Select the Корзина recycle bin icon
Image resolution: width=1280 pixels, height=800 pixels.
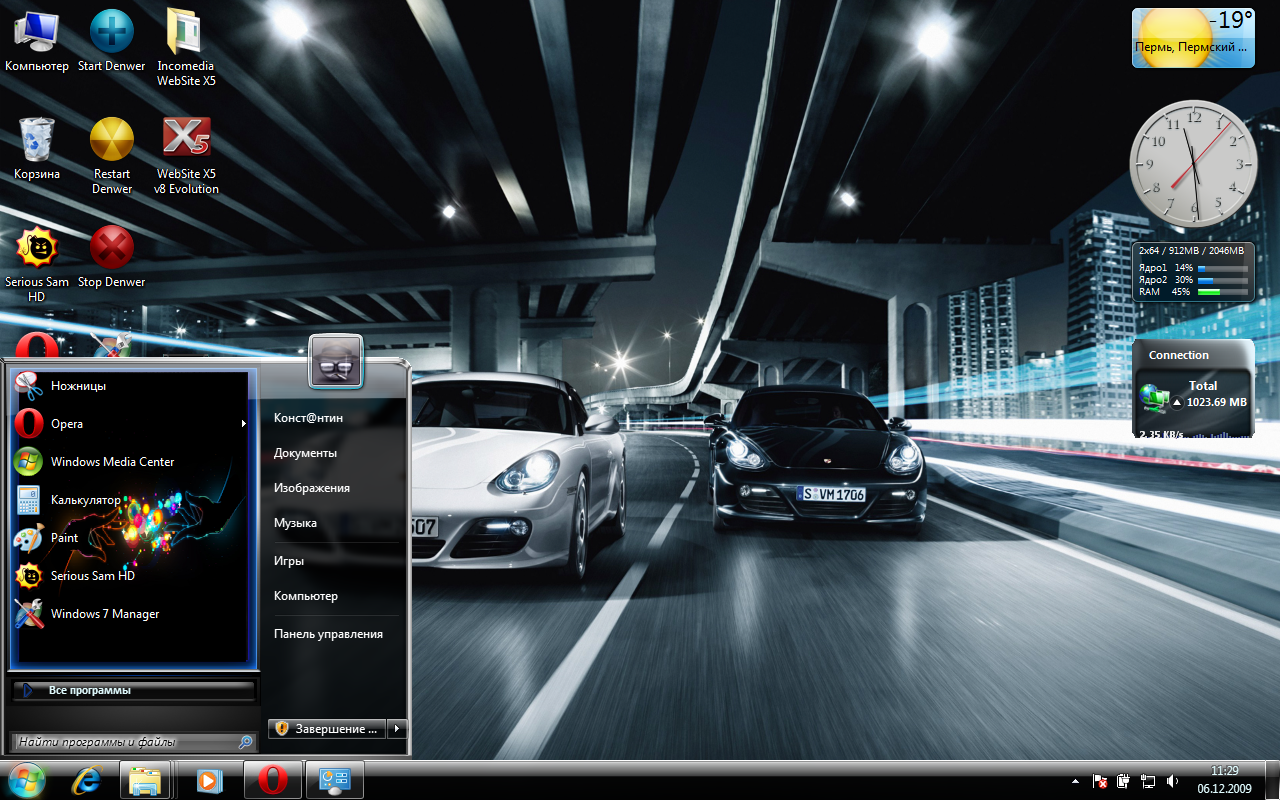click(x=37, y=149)
